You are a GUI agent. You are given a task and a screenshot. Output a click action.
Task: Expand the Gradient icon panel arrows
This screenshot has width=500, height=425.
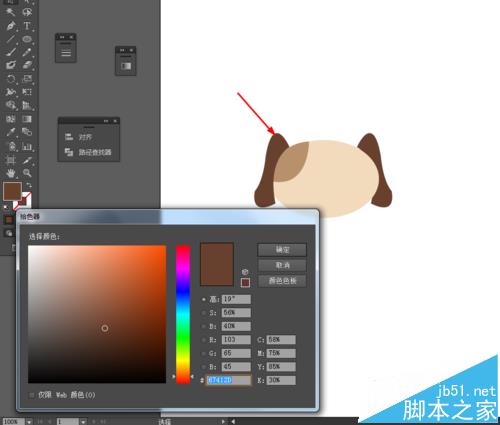[x=122, y=50]
